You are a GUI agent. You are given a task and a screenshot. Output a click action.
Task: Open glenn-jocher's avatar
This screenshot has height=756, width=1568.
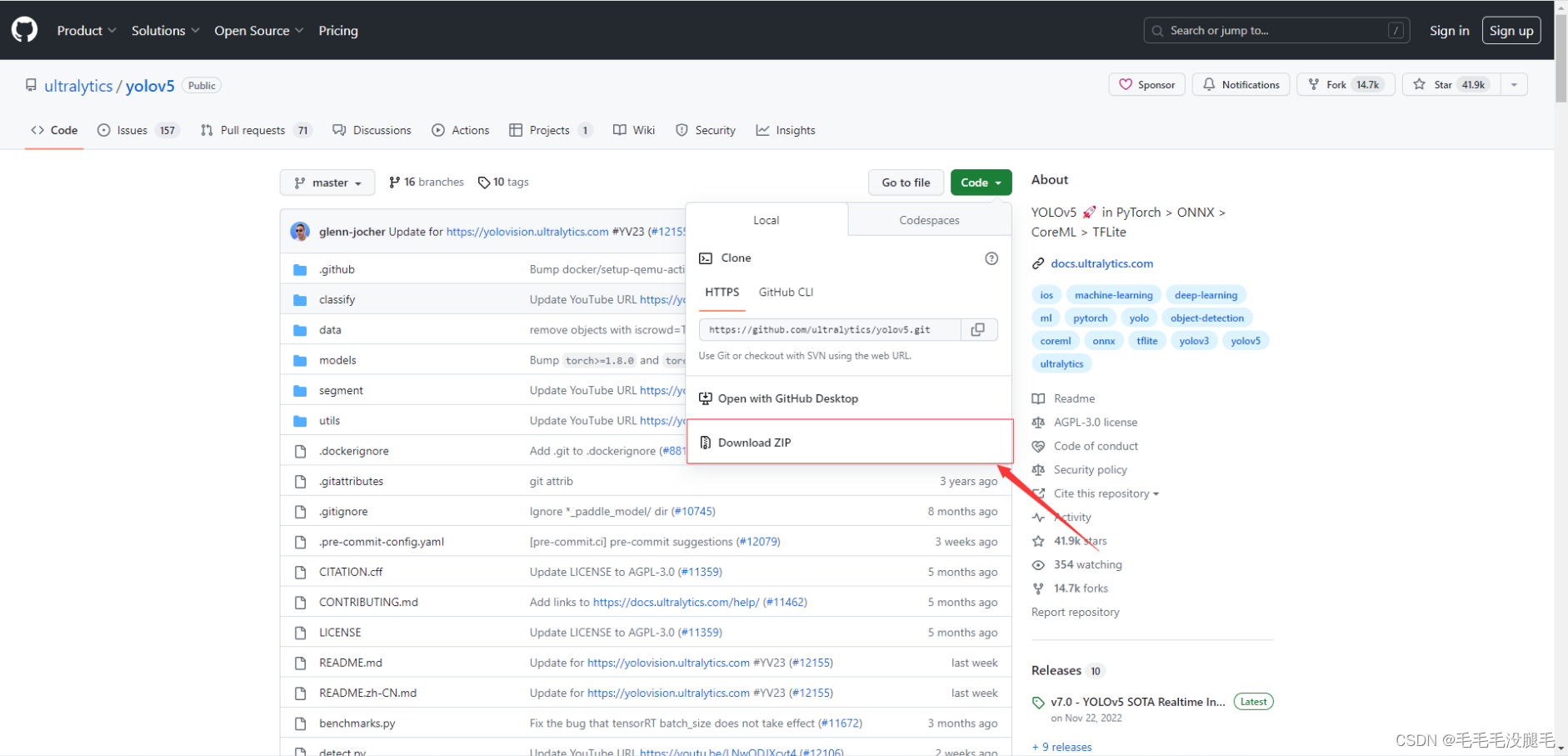300,232
